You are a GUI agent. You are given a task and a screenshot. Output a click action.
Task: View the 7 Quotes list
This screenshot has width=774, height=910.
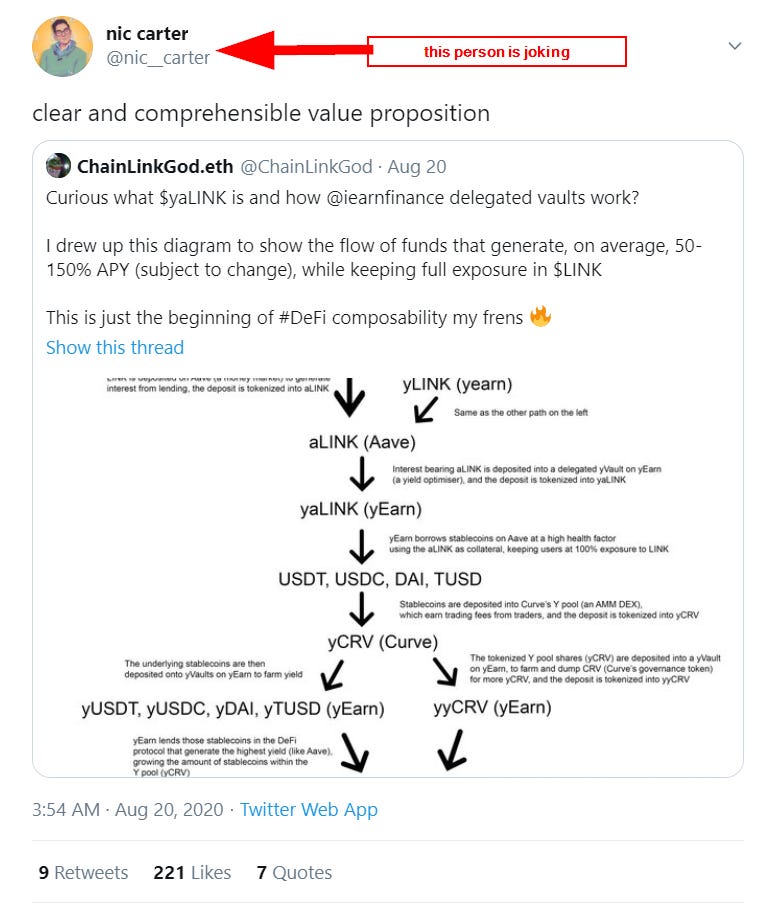click(x=294, y=872)
